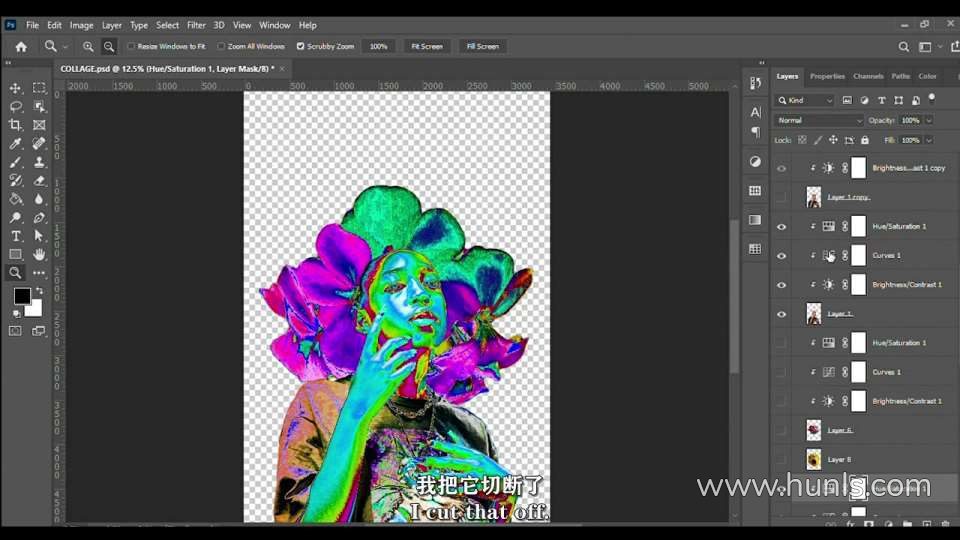Select the Paint Bucket tool

click(15, 199)
